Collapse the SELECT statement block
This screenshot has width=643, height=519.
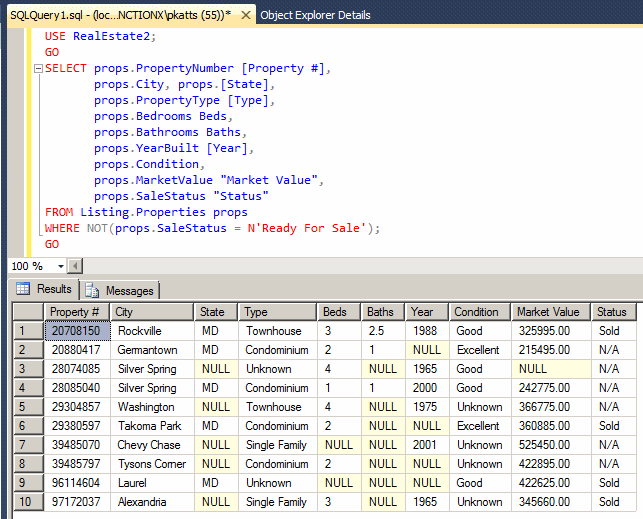click(38, 68)
